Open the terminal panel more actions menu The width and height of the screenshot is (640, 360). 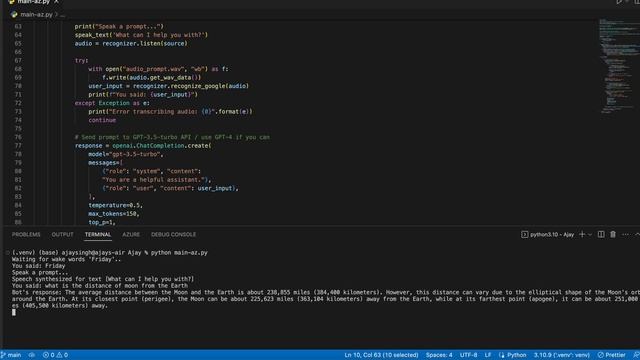[x=625, y=235]
